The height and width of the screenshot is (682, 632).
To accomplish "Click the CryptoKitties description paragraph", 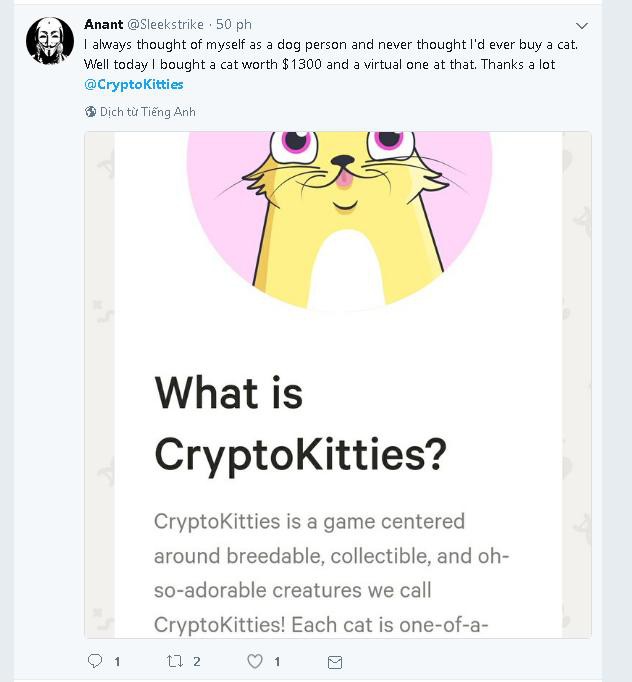I will [331, 573].
